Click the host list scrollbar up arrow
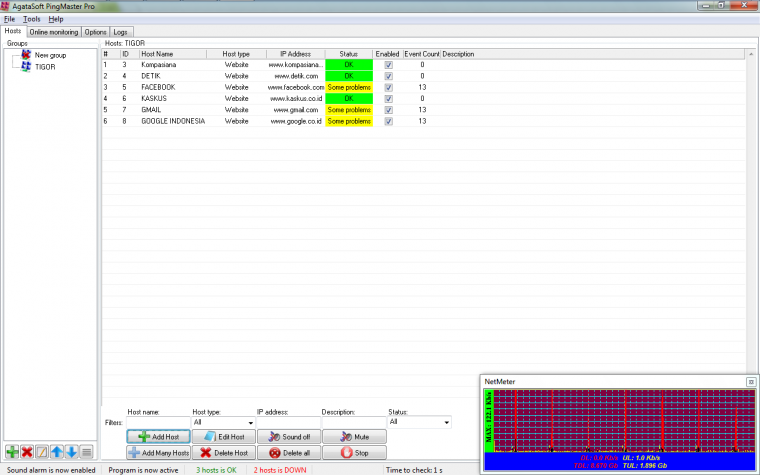The image size is (760, 475). (751, 54)
